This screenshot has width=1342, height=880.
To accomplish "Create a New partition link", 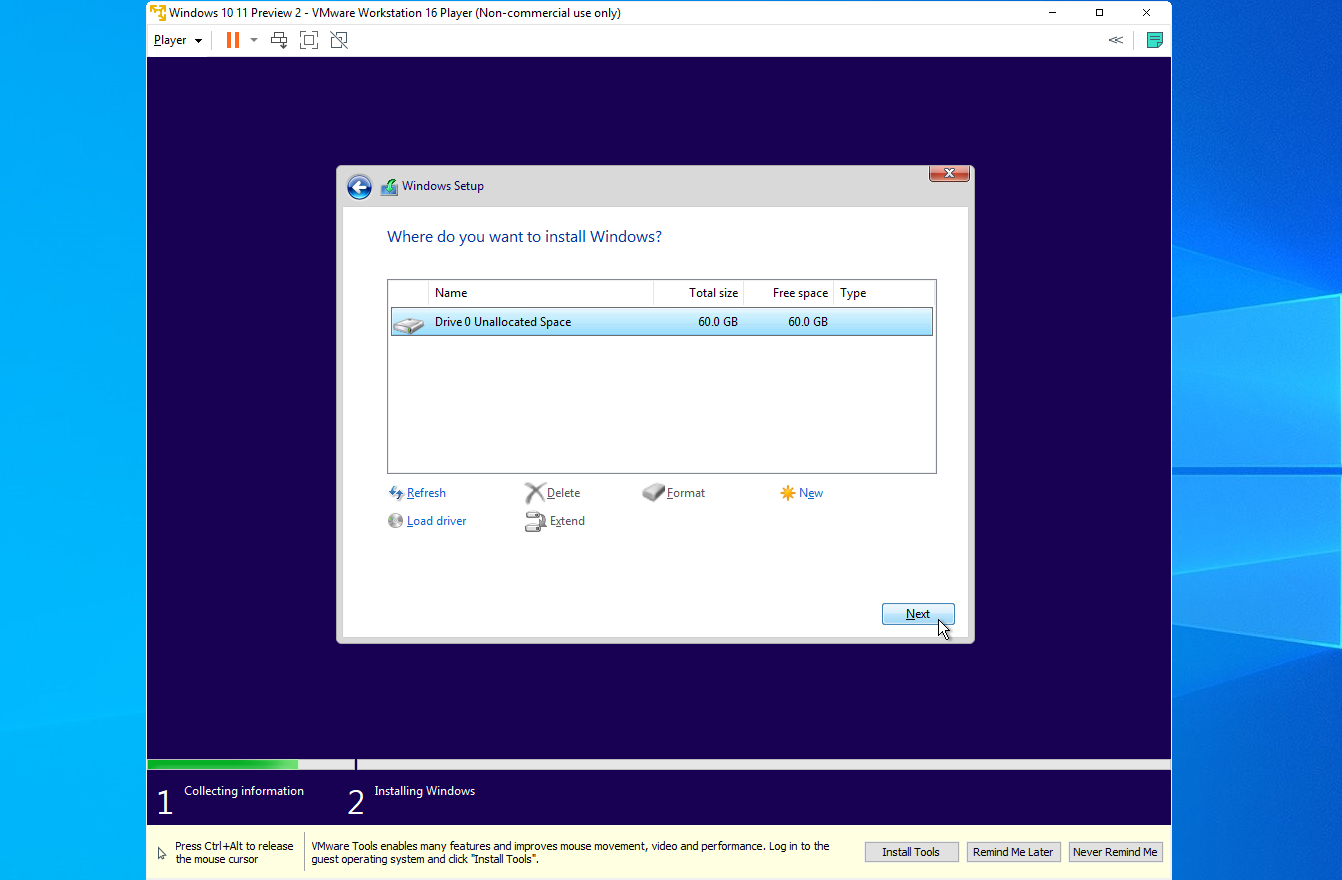I will [811, 493].
